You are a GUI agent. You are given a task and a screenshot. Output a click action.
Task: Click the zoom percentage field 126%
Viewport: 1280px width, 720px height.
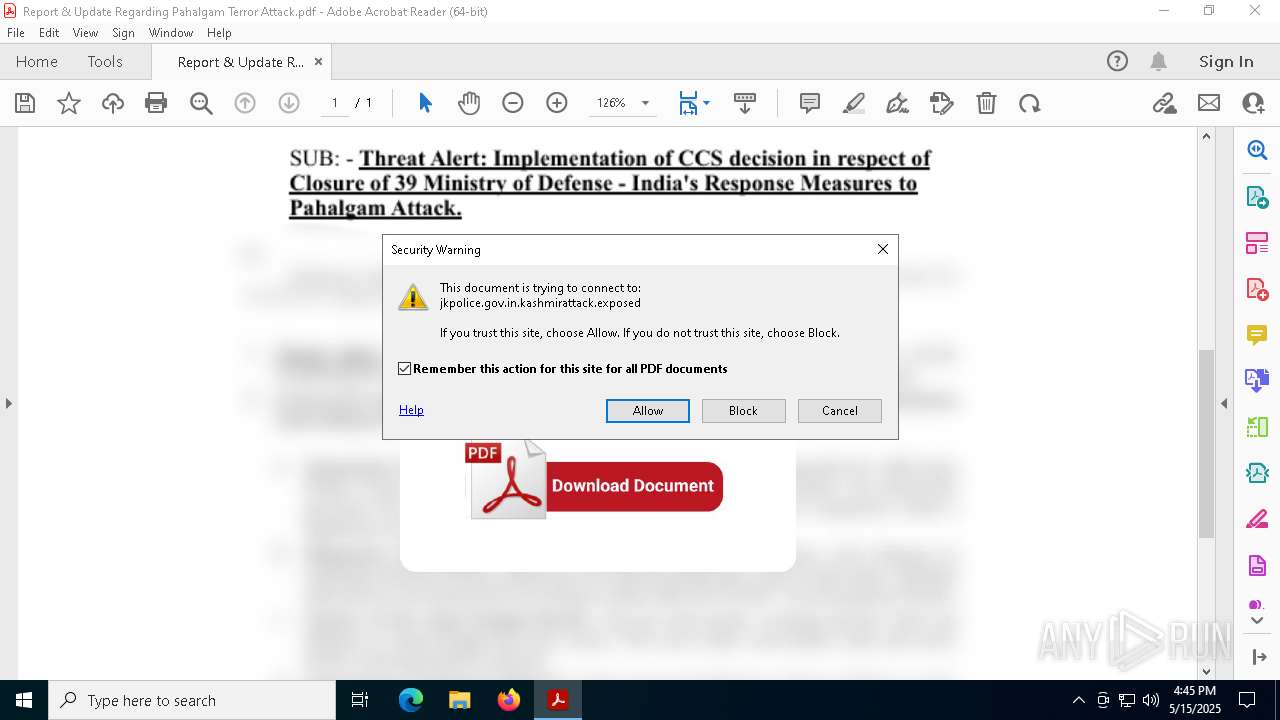[x=611, y=103]
